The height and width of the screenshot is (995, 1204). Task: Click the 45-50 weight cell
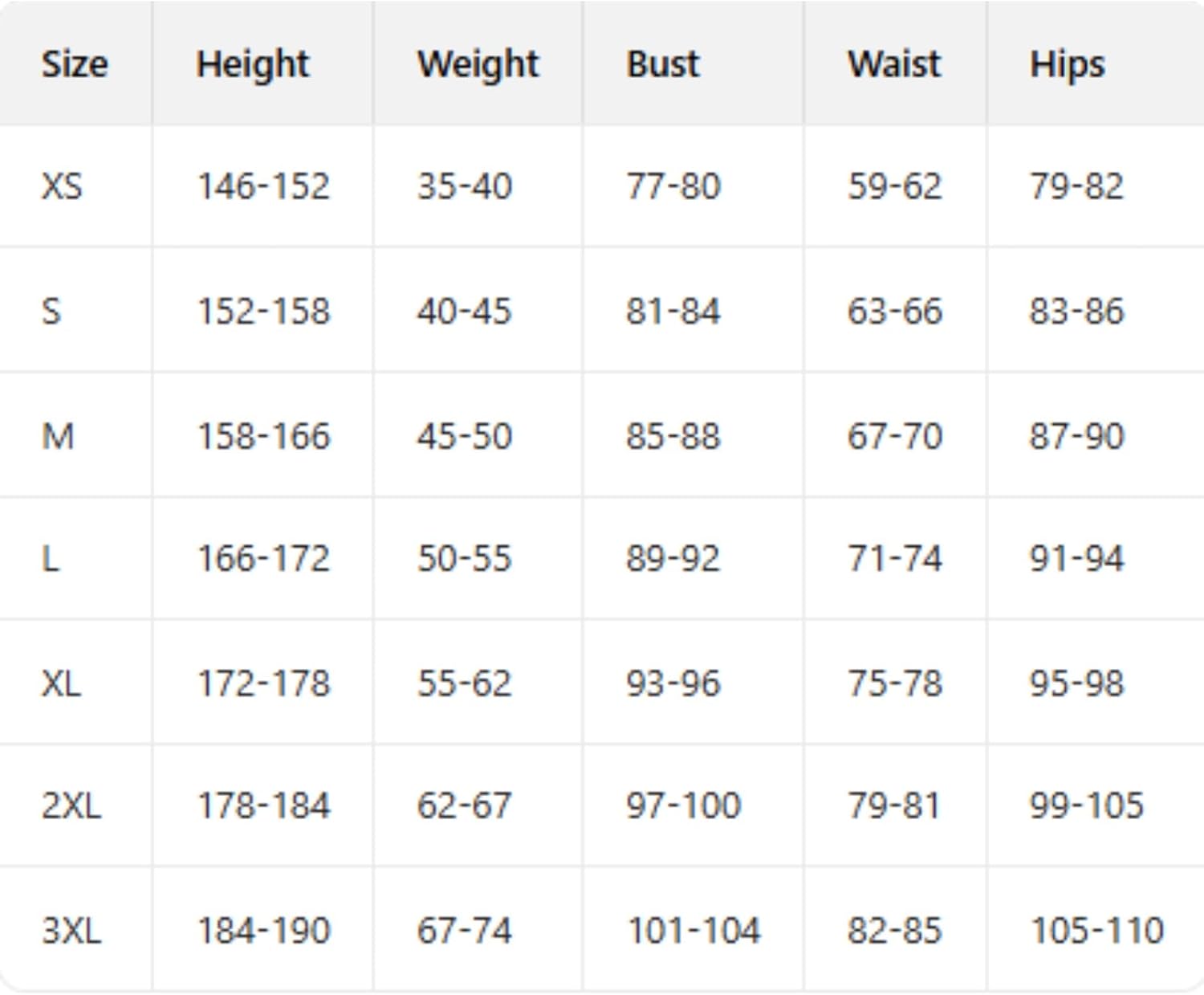(464, 436)
